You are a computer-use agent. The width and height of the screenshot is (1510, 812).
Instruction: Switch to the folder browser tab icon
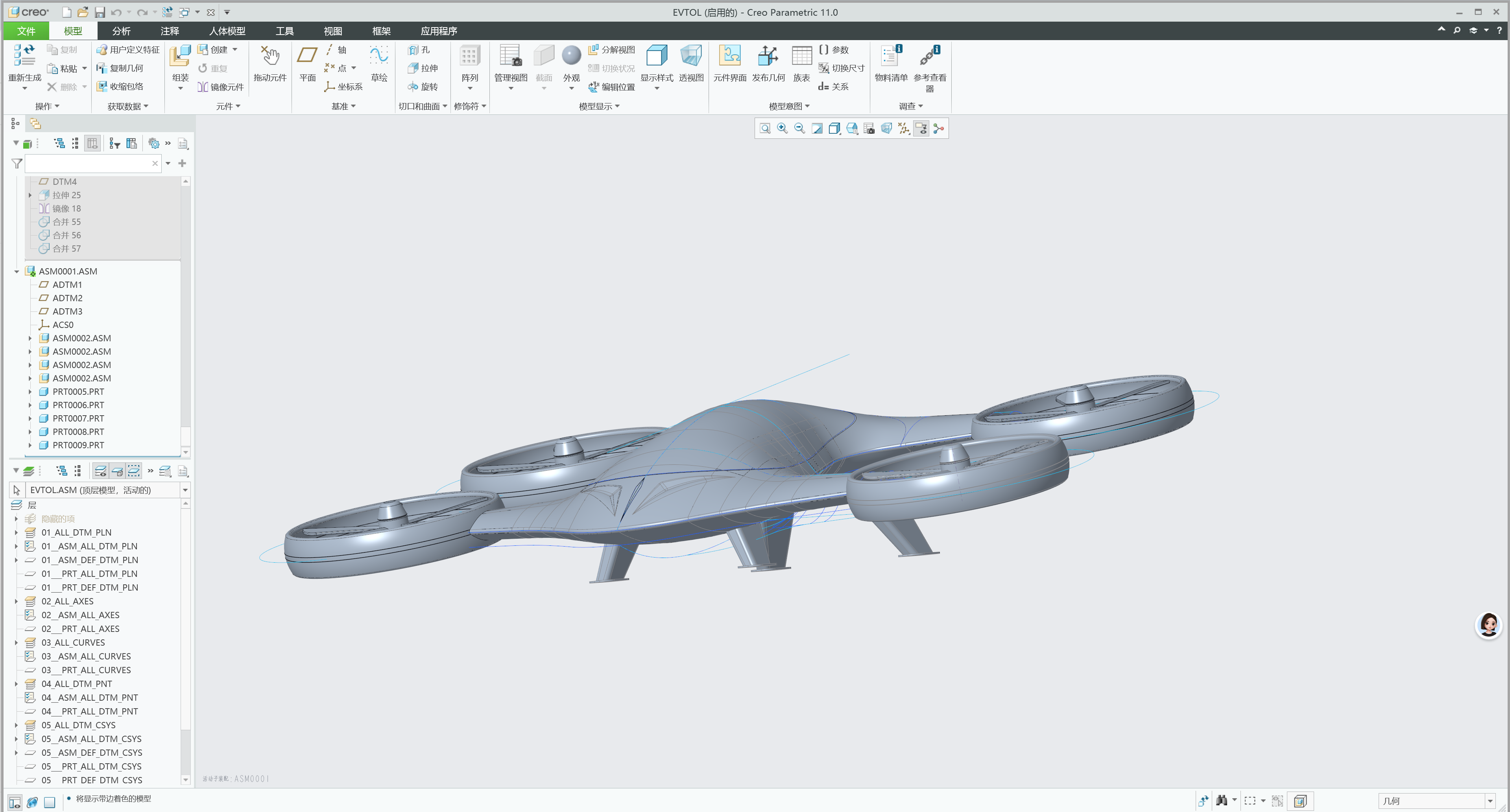35,123
